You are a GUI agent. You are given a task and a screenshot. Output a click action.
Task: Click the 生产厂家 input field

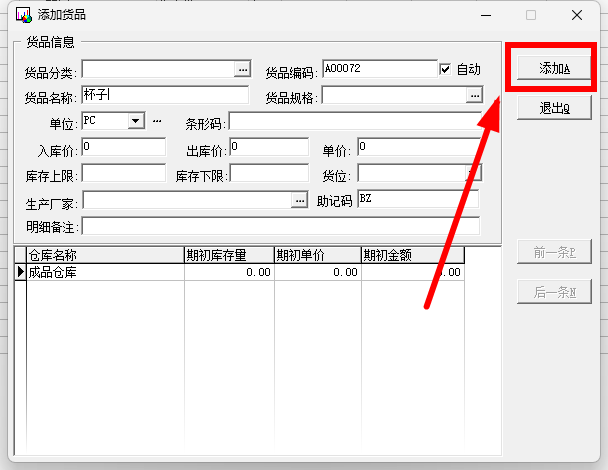pos(187,200)
